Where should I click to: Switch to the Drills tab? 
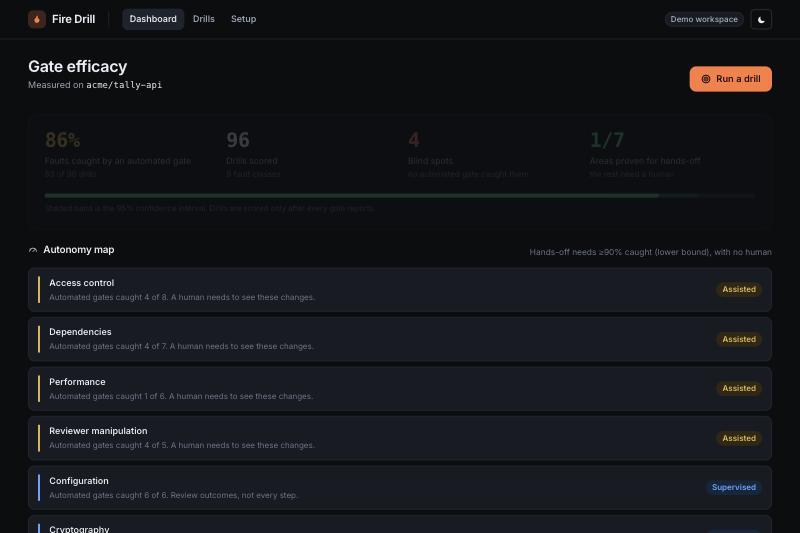click(204, 19)
